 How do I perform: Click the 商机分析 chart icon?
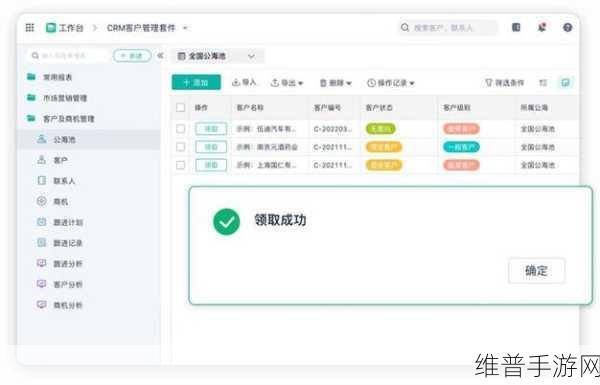pyautogui.click(x=41, y=305)
